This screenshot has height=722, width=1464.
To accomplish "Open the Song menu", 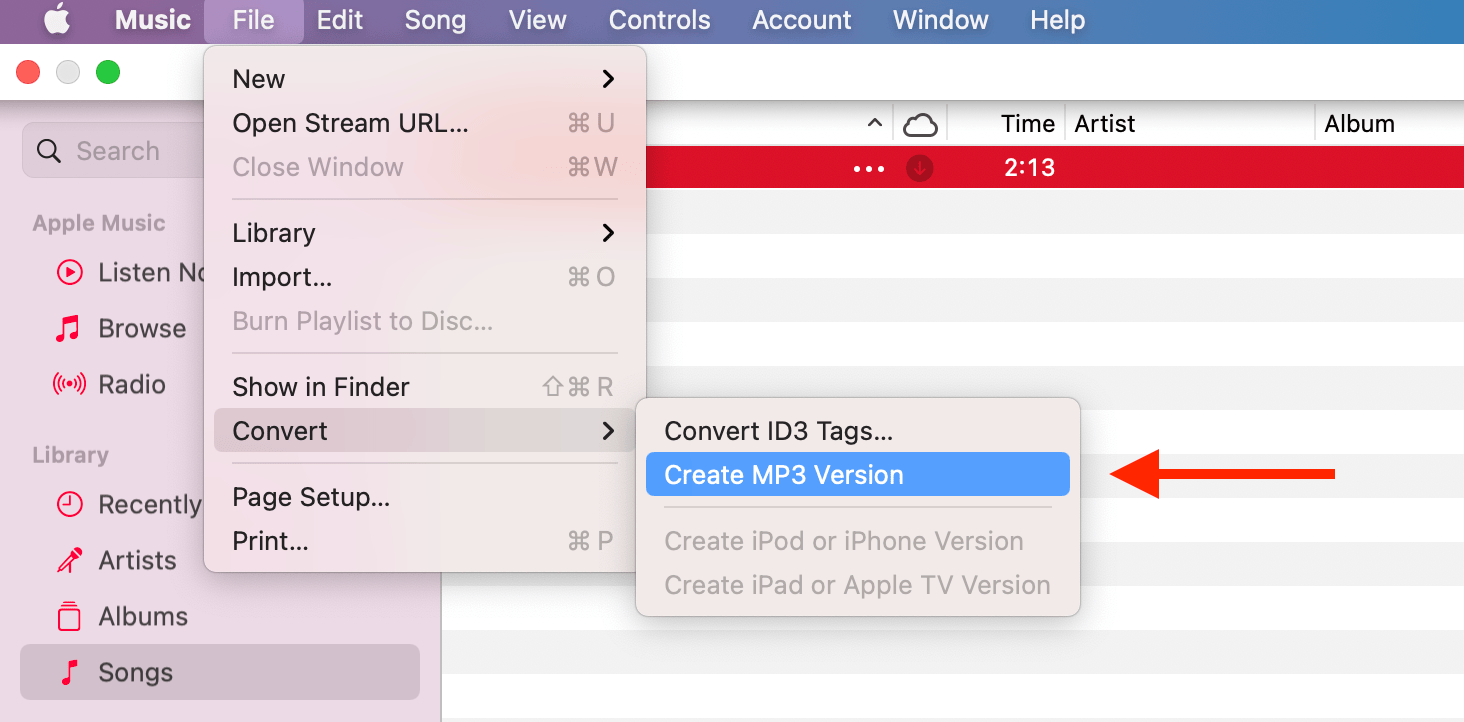I will point(435,20).
